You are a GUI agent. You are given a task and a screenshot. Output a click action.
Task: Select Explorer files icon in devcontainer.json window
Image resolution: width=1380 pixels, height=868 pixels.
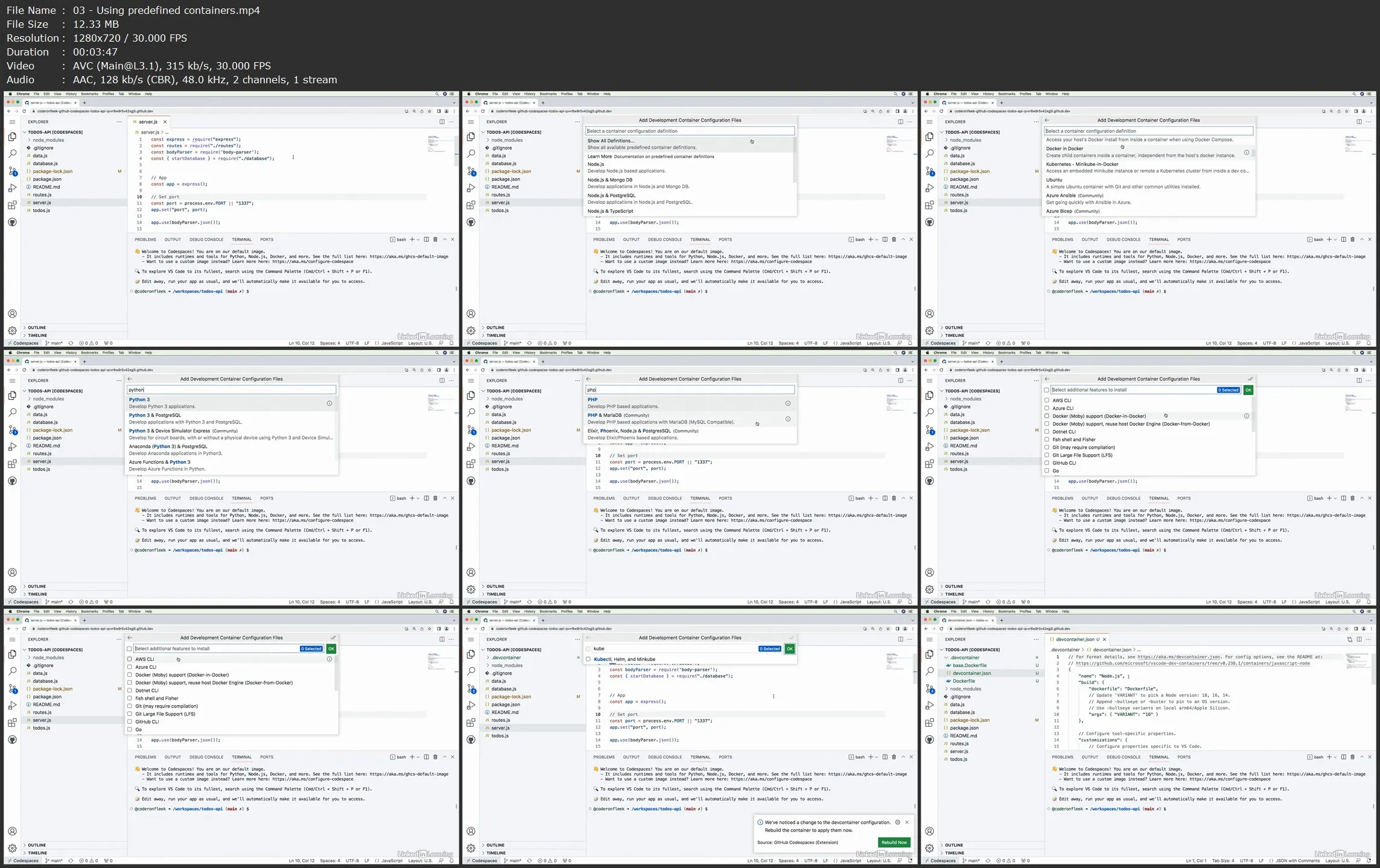(x=929, y=654)
